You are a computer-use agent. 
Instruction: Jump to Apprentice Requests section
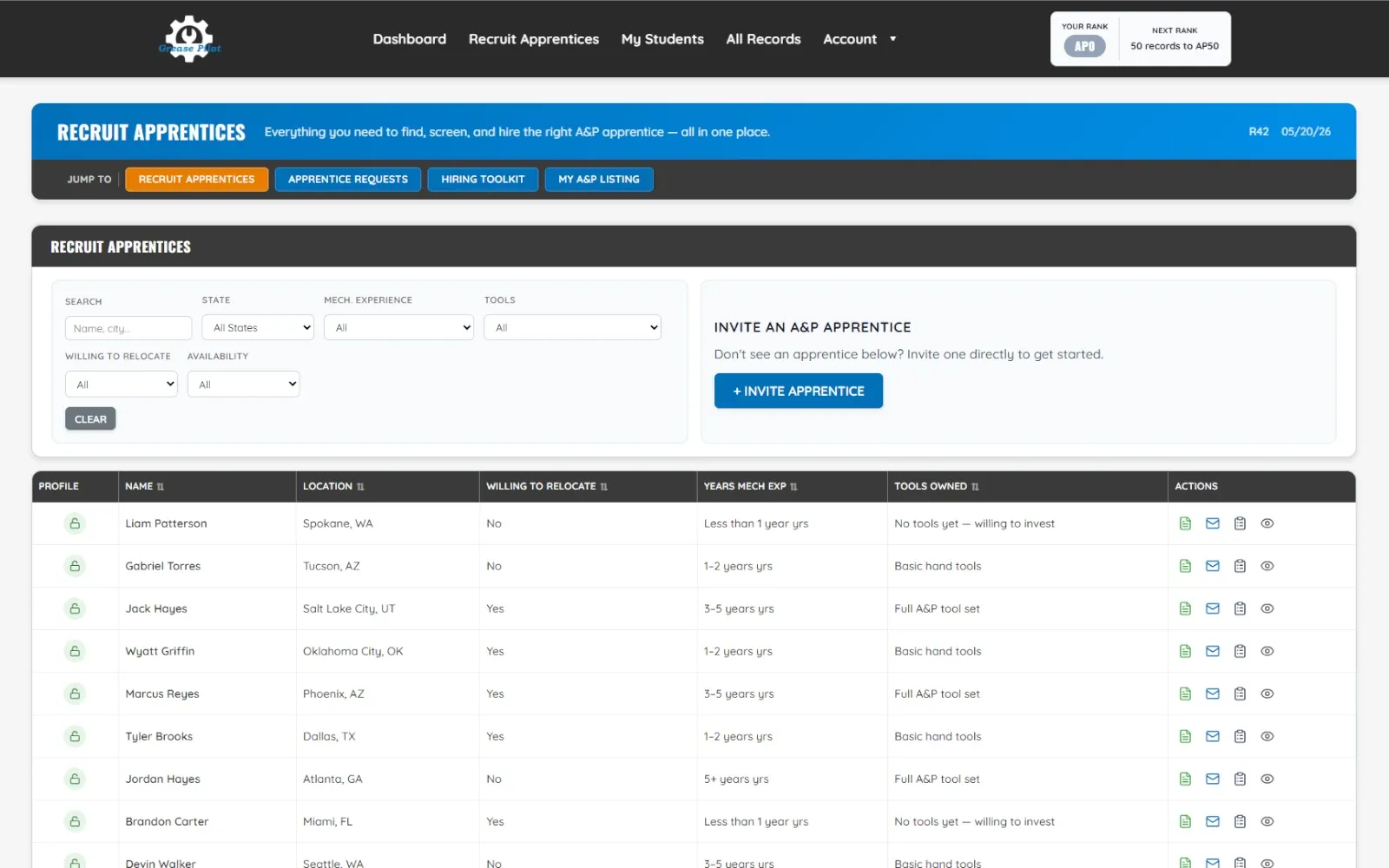pos(348,179)
